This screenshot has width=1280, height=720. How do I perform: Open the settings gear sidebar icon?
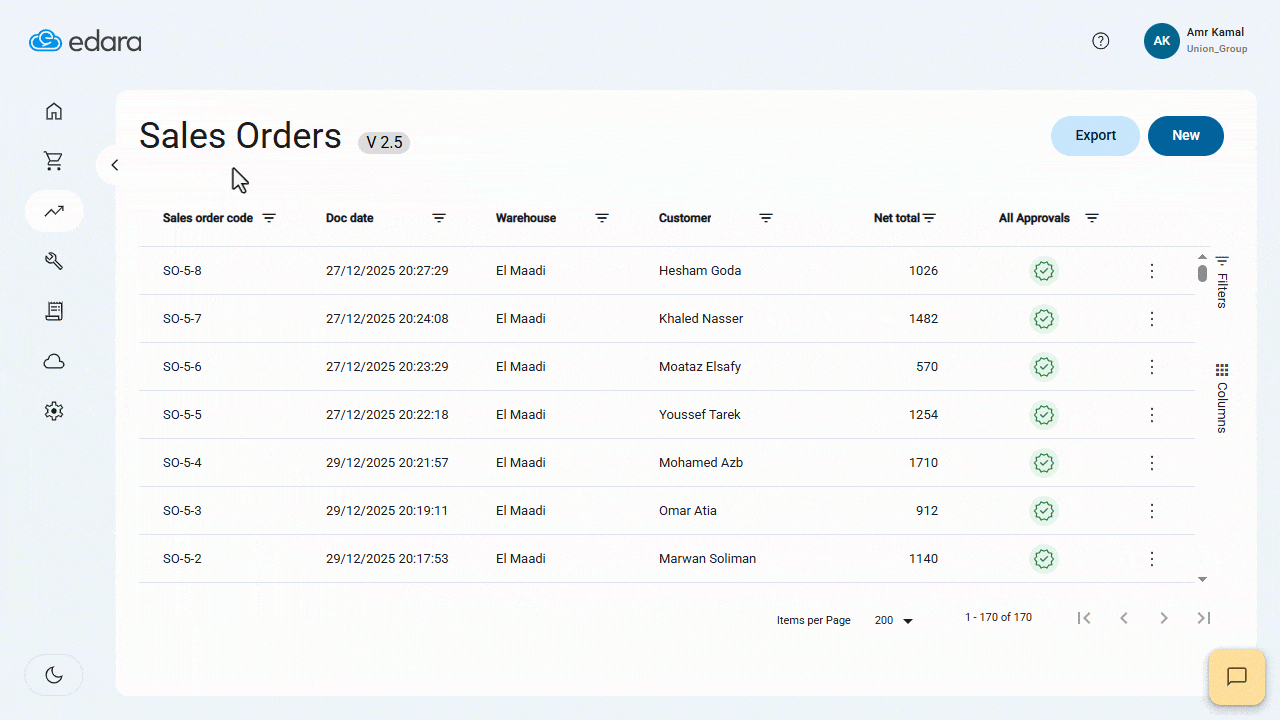54,411
